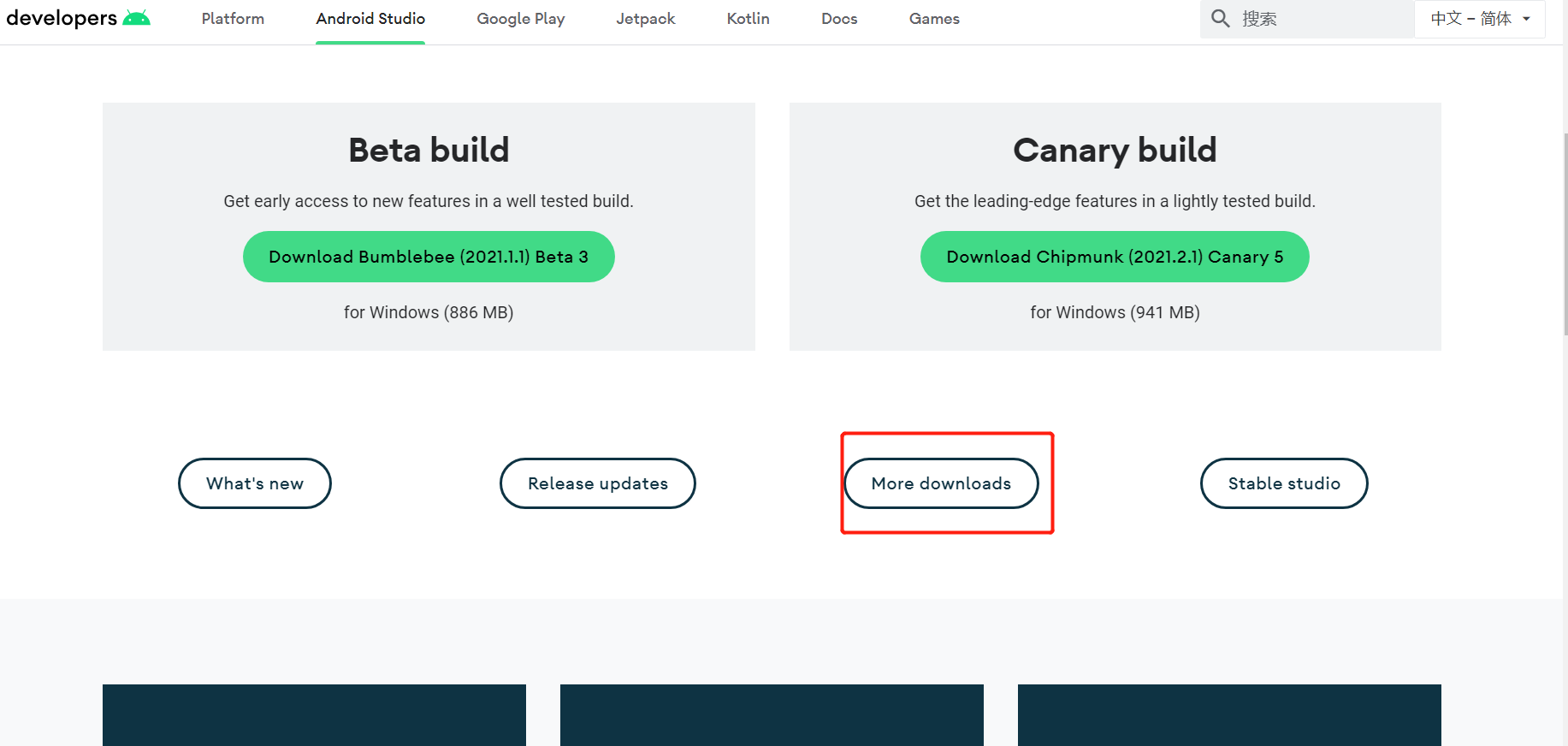Viewport: 1568px width, 746px height.
Task: Switch to the Kotlin tab
Action: coord(748,19)
